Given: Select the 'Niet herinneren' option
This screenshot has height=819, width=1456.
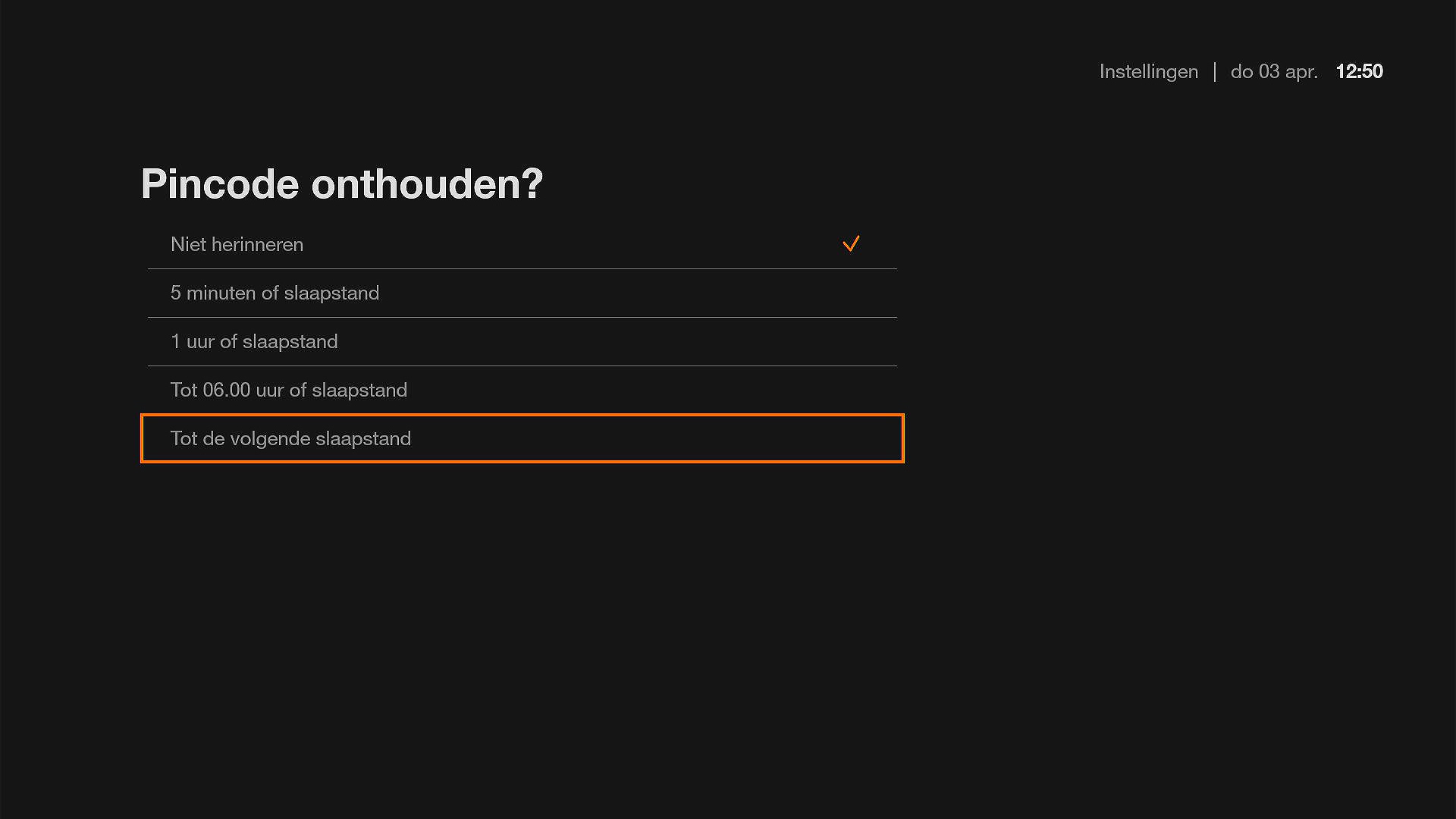Looking at the screenshot, I should (x=237, y=244).
